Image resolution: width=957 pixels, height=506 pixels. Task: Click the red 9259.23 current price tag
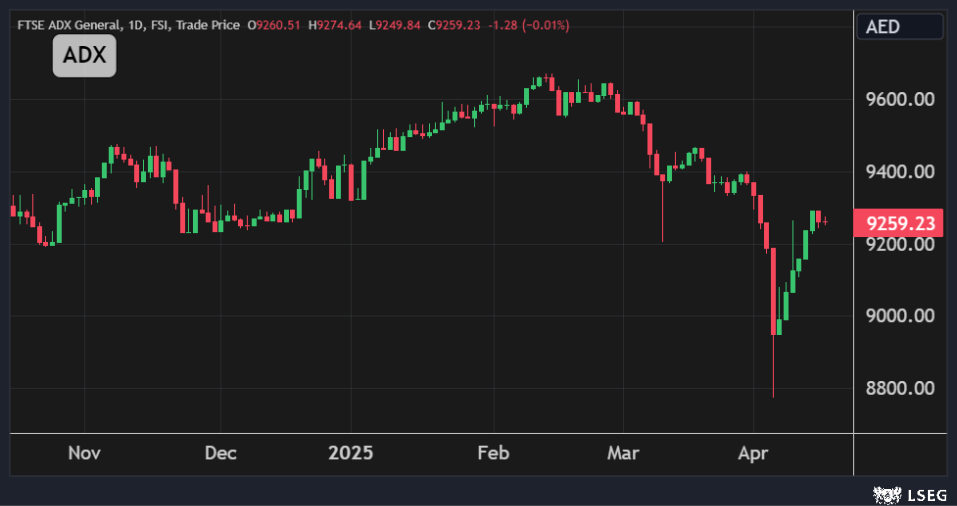899,222
